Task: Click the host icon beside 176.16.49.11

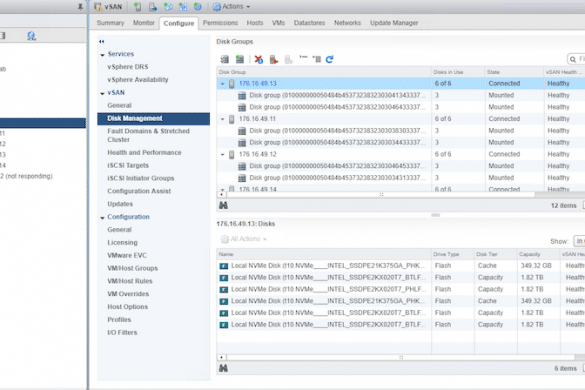Action: click(232, 119)
